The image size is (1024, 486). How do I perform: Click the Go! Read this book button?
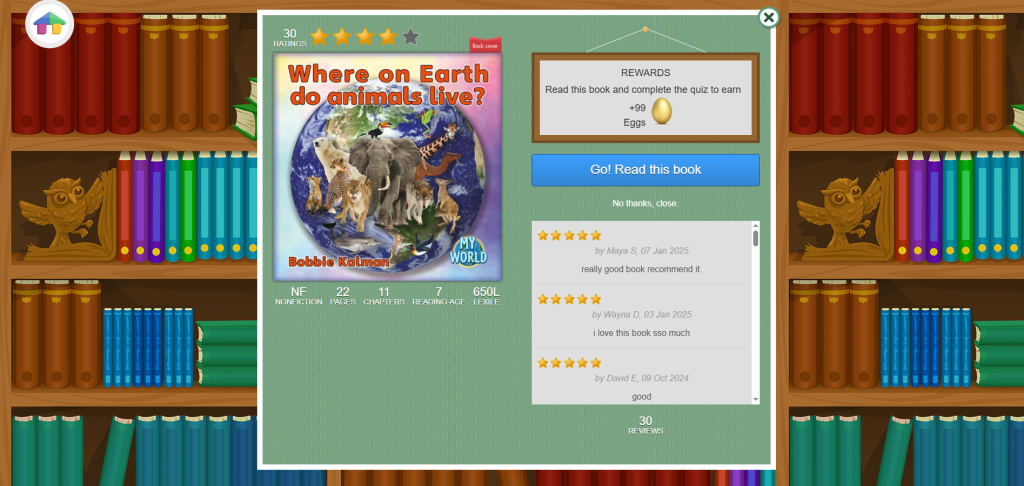pos(645,170)
